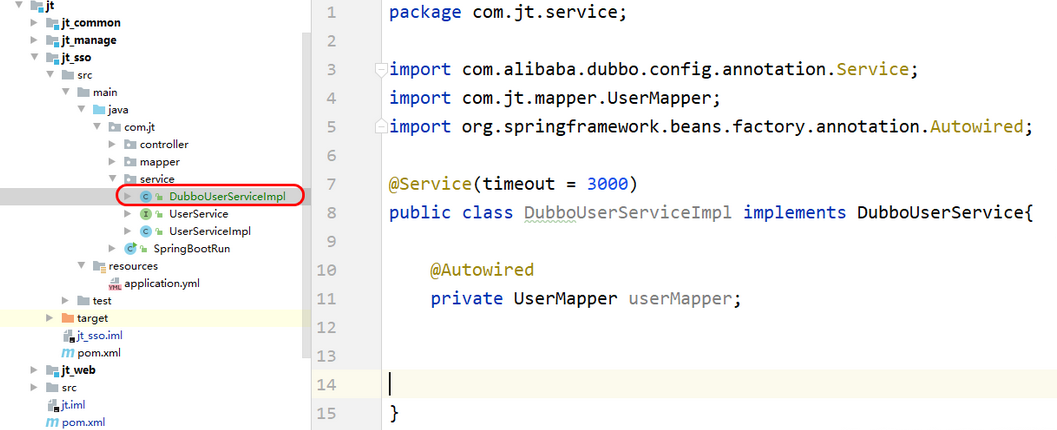Select the jt_web module name
This screenshot has height=430, width=1057.
(78, 371)
